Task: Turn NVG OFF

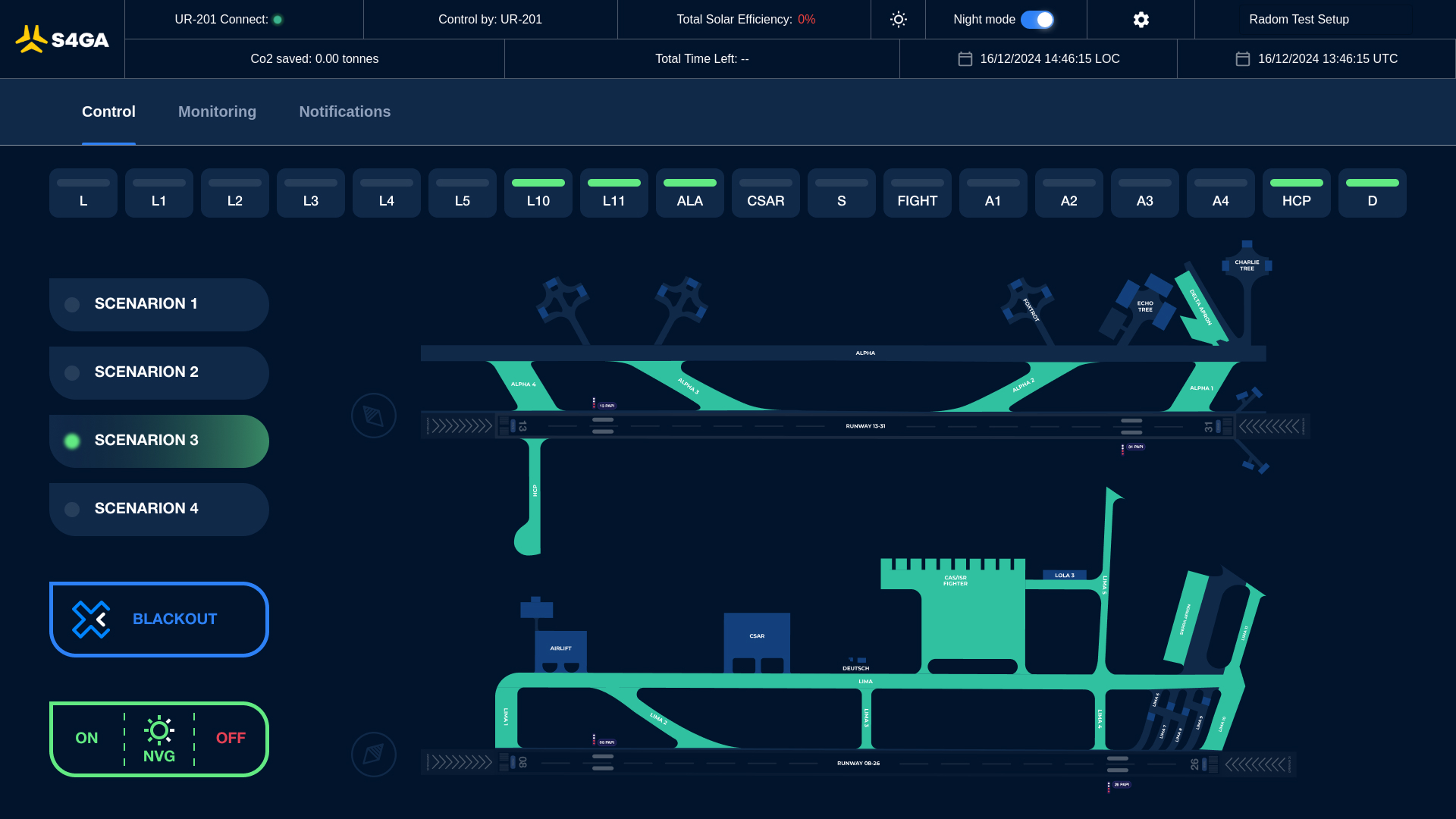Action: 231,739
